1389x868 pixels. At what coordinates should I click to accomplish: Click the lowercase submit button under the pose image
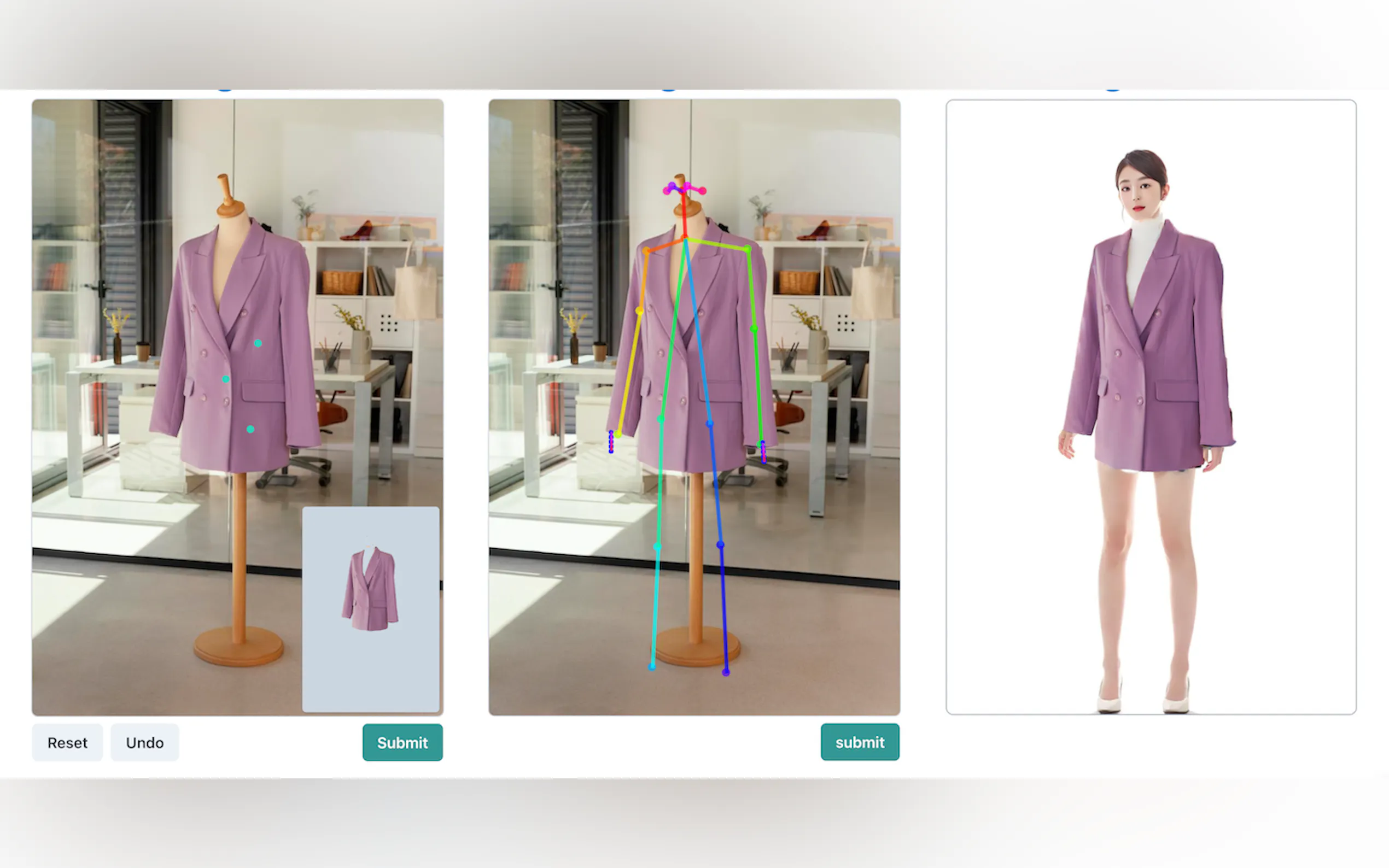pyautogui.click(x=859, y=742)
